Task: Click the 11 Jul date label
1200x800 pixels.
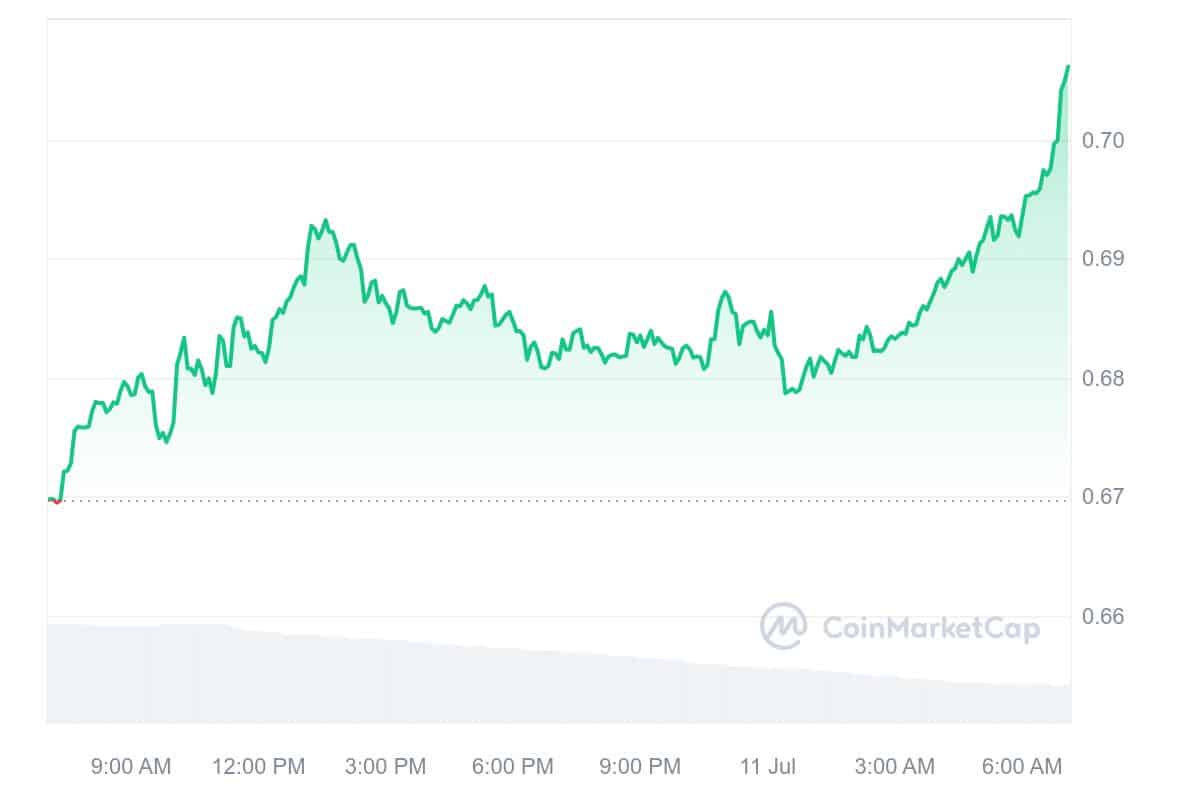Action: pyautogui.click(x=768, y=767)
